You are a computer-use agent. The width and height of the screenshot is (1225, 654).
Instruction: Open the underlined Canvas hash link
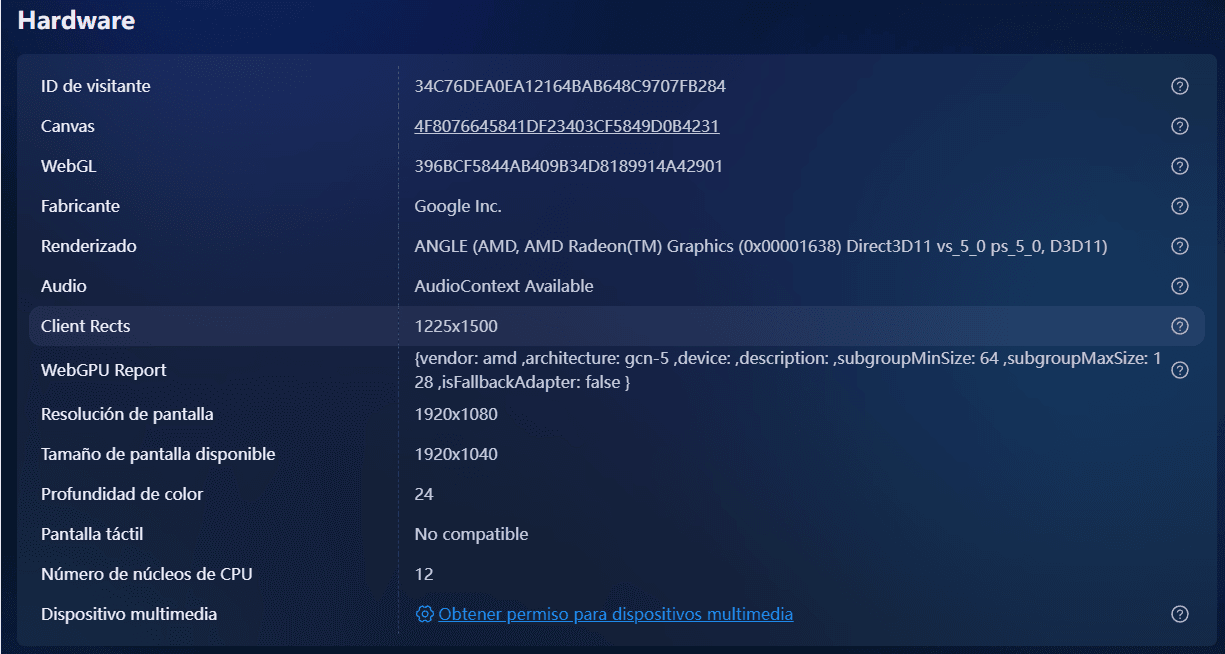pos(566,126)
